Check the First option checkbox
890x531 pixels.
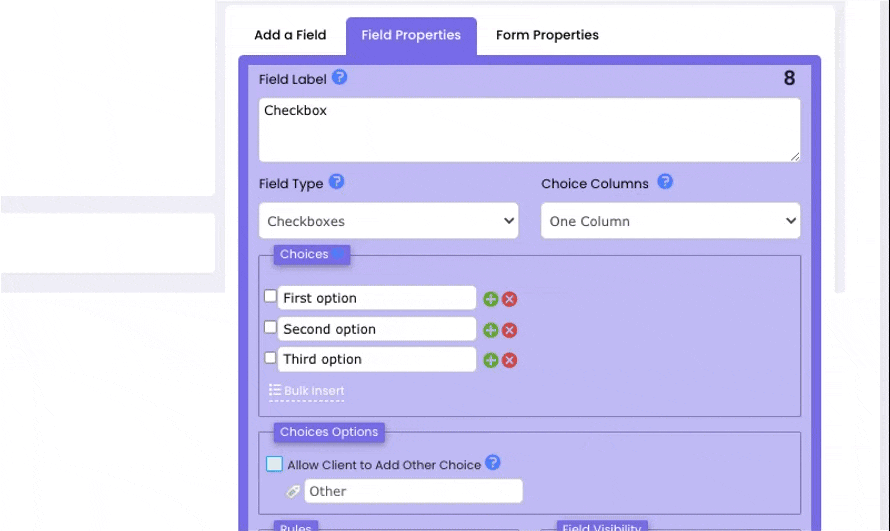click(270, 297)
